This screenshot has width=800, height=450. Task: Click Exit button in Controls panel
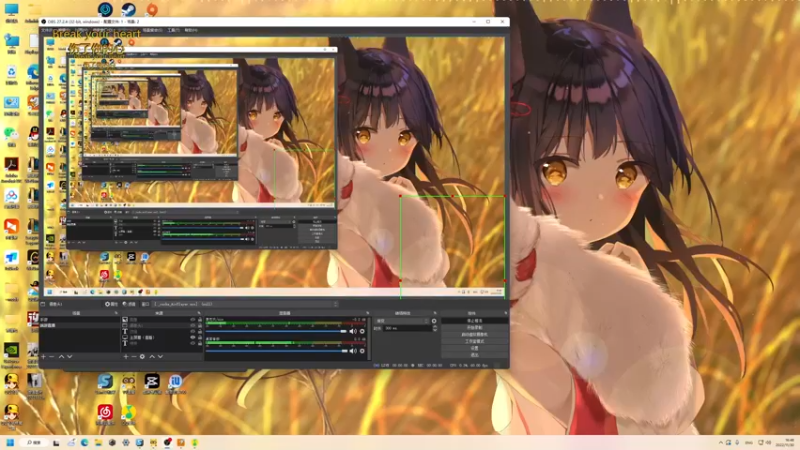(x=475, y=355)
